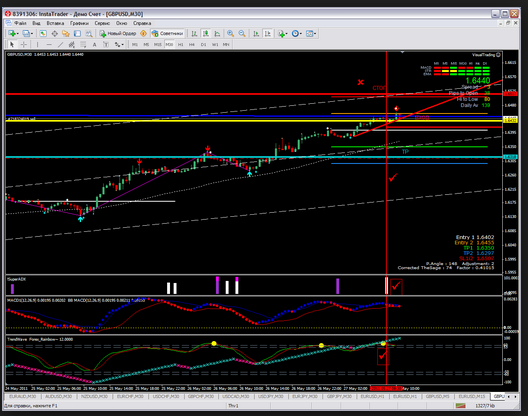Open the EURAUD,M30 chart tab
Screen dimensions: 528x416
(23, 396)
